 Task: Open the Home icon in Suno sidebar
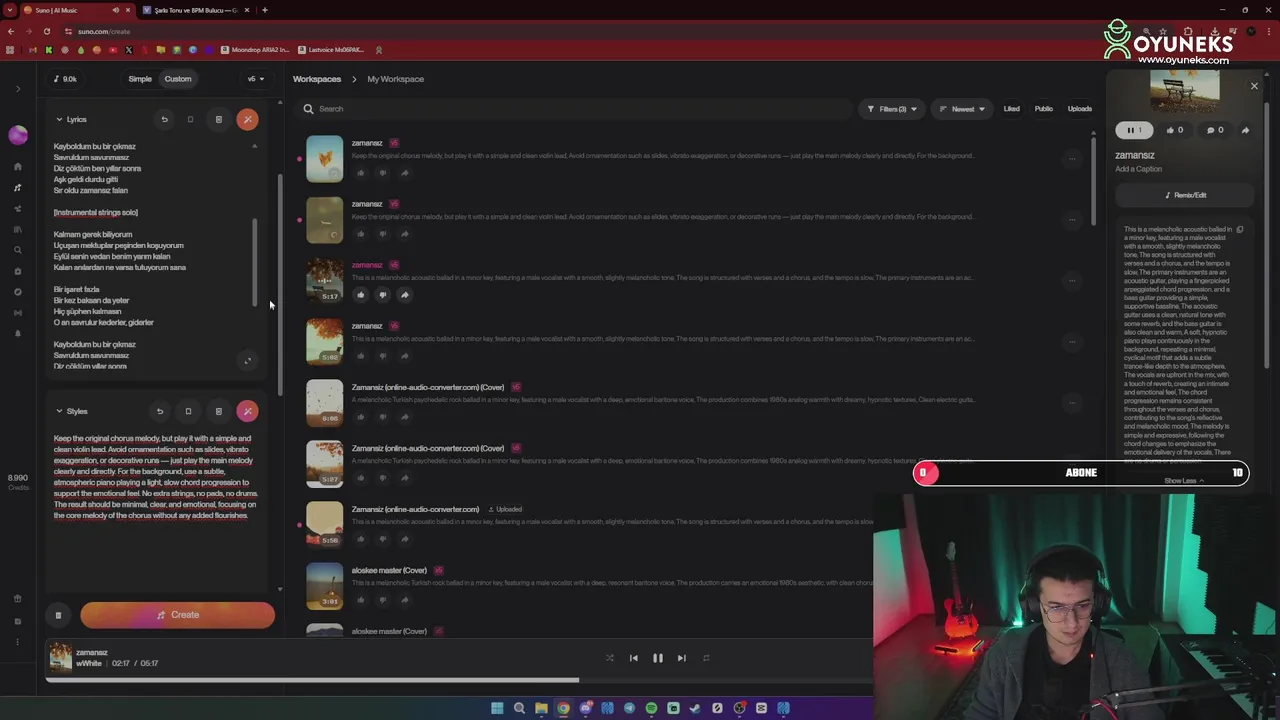tap(17, 166)
